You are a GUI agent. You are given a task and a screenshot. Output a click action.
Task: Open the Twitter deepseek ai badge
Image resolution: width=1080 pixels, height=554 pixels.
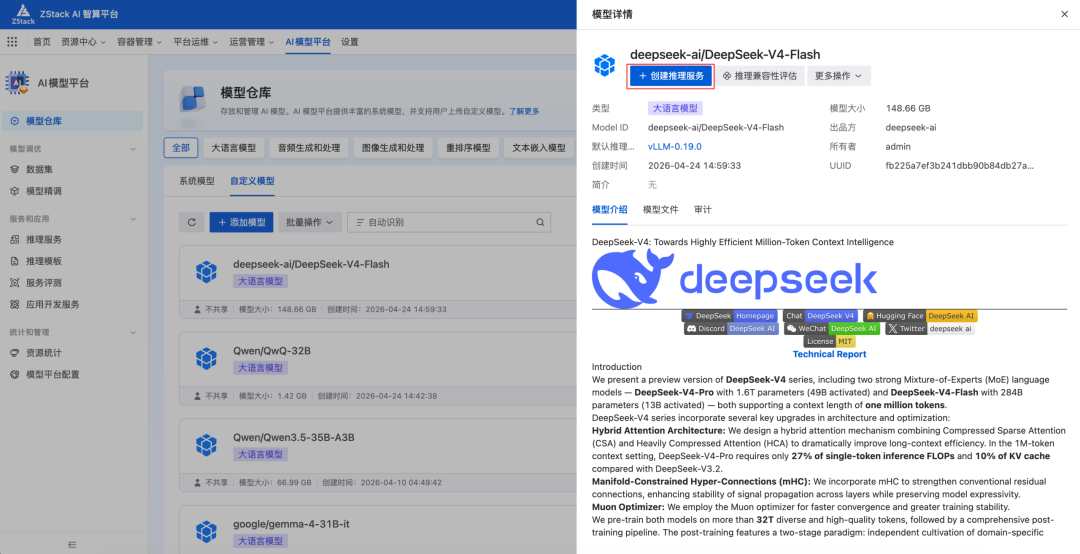[x=930, y=329]
